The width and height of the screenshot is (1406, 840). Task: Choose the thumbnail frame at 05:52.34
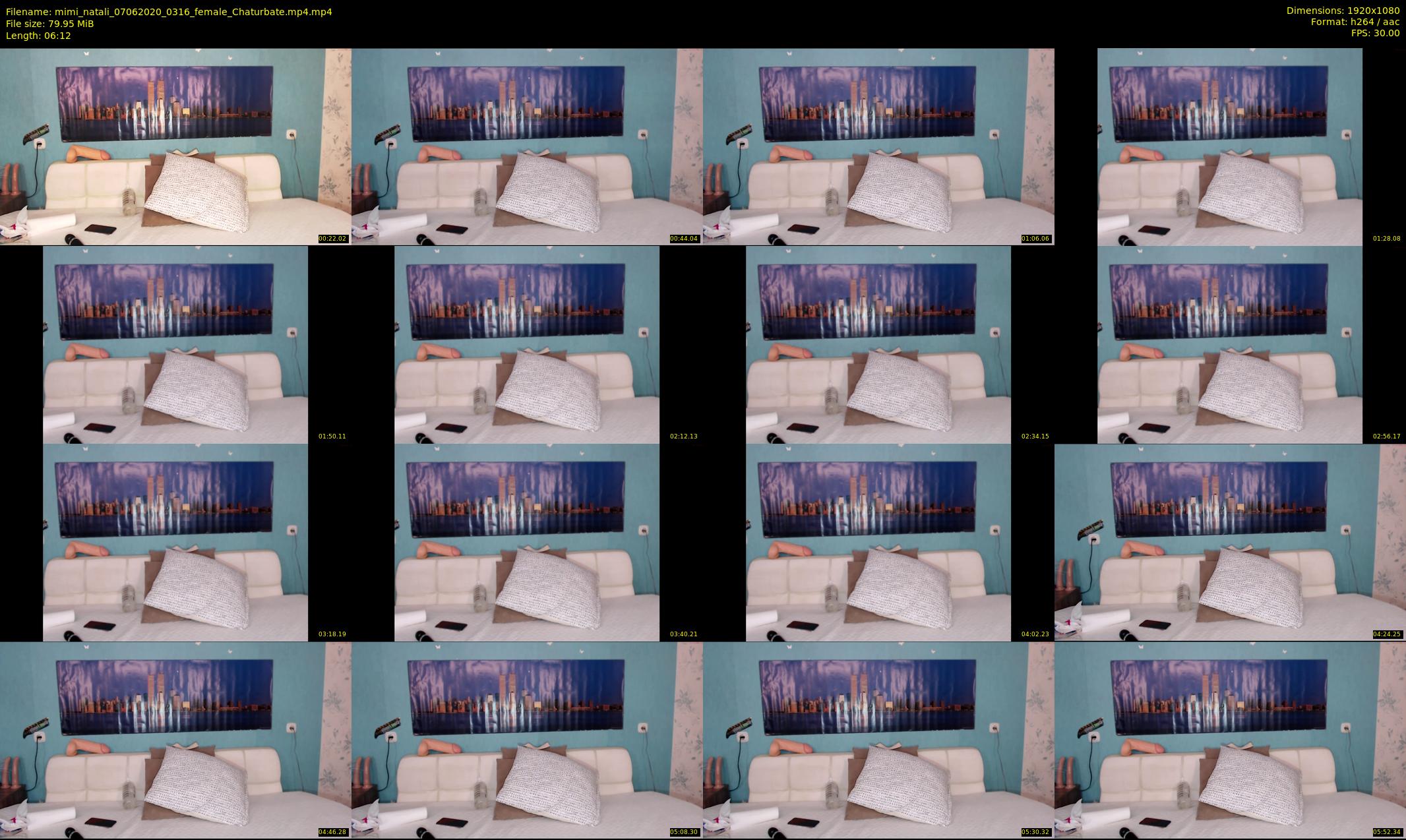(x=1230, y=740)
